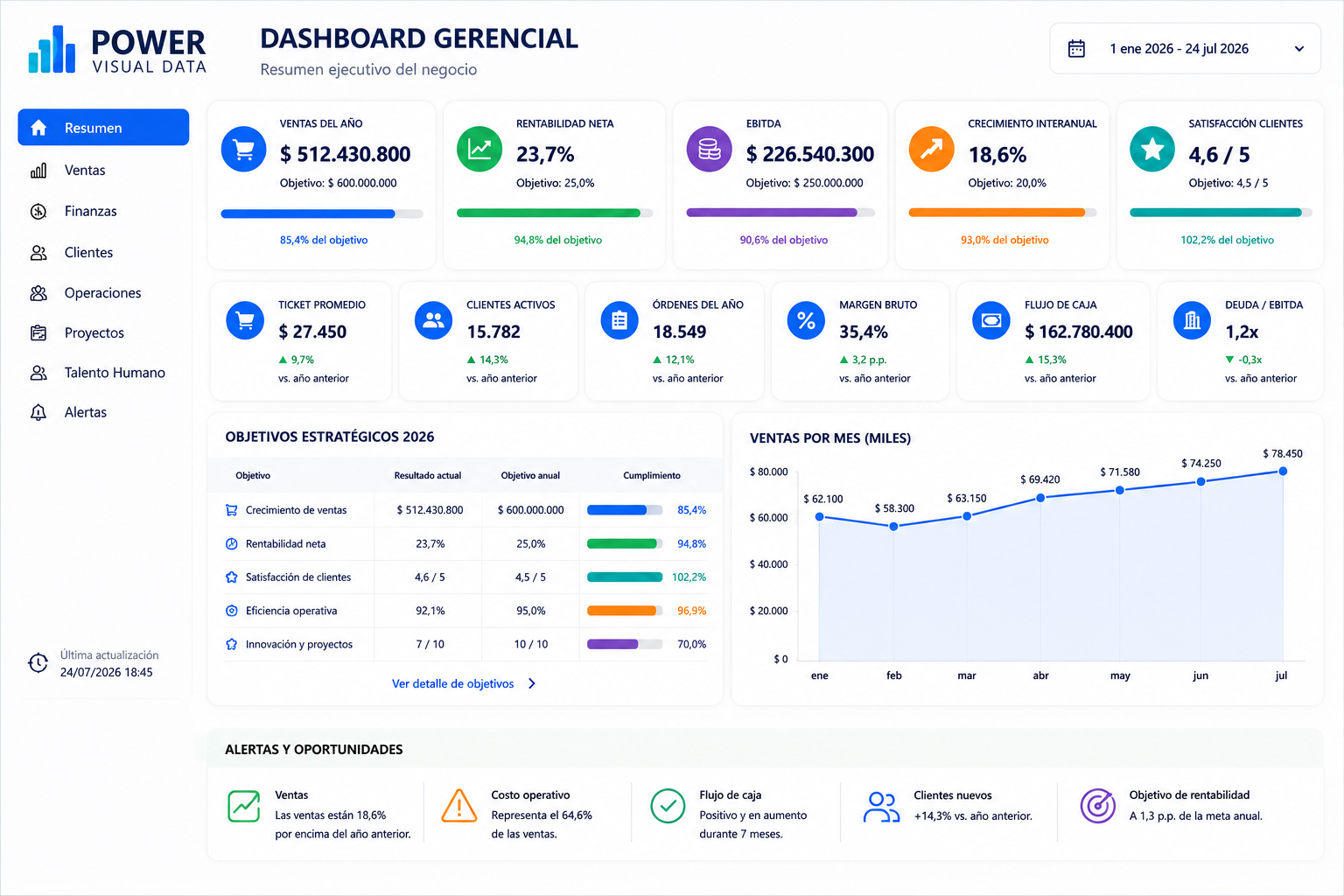This screenshot has width=1344, height=896.
Task: Select the jul data point on sales chart
Action: click(1283, 472)
